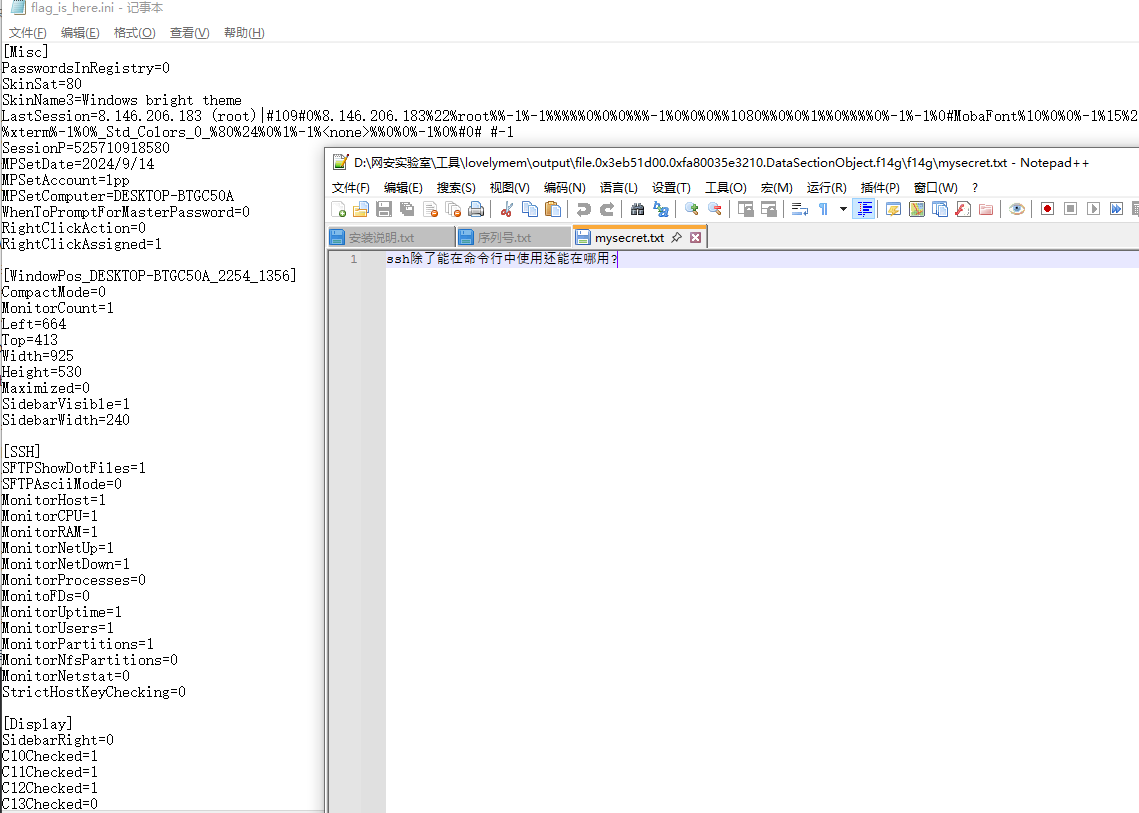Click the Start Recording macro icon
1139x813 pixels.
click(x=1047, y=209)
